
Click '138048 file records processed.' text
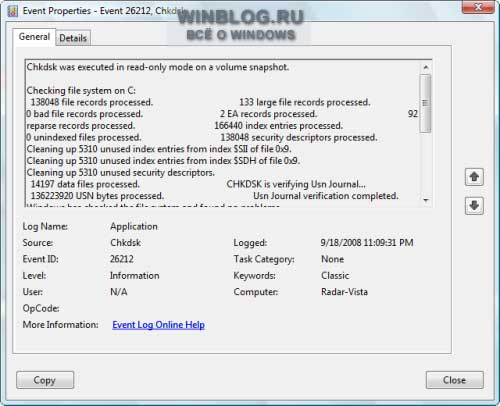point(92,102)
